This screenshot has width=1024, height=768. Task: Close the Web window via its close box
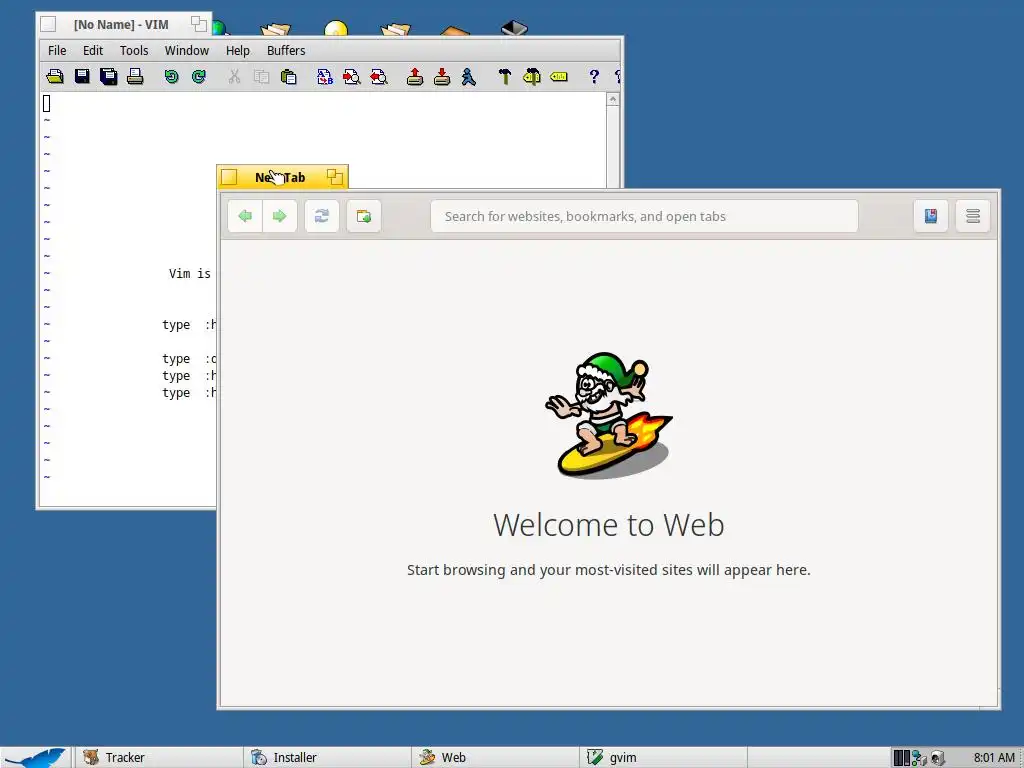(x=229, y=177)
